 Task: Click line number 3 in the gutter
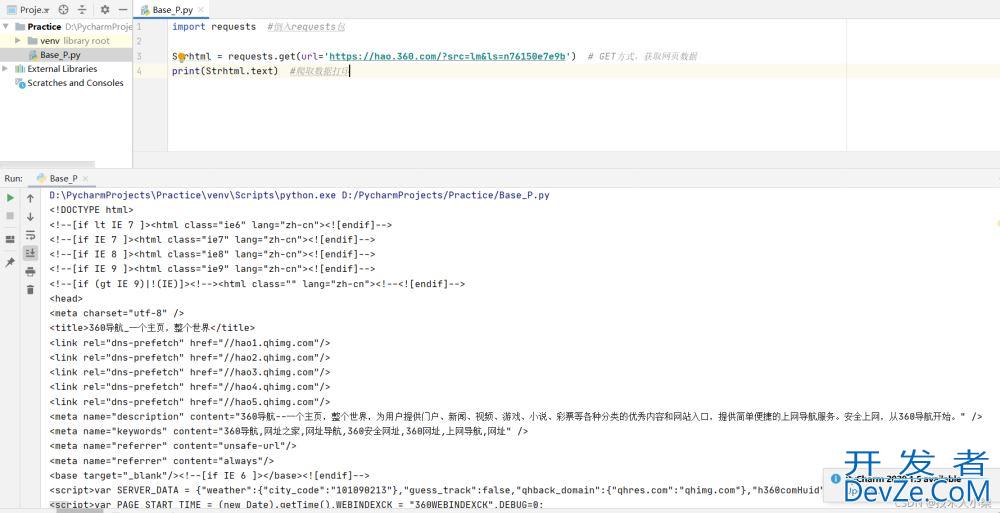click(139, 56)
